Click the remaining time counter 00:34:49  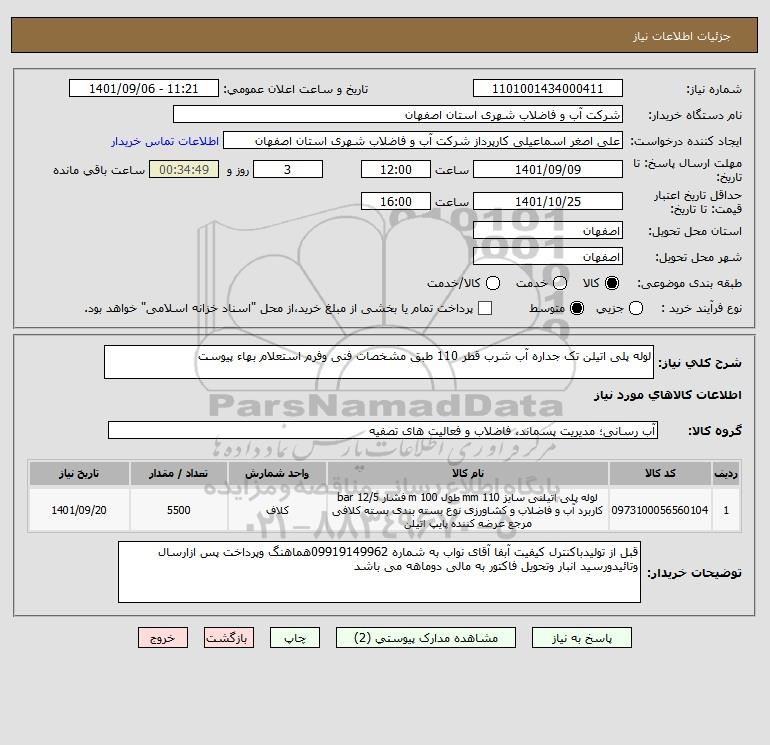point(184,169)
